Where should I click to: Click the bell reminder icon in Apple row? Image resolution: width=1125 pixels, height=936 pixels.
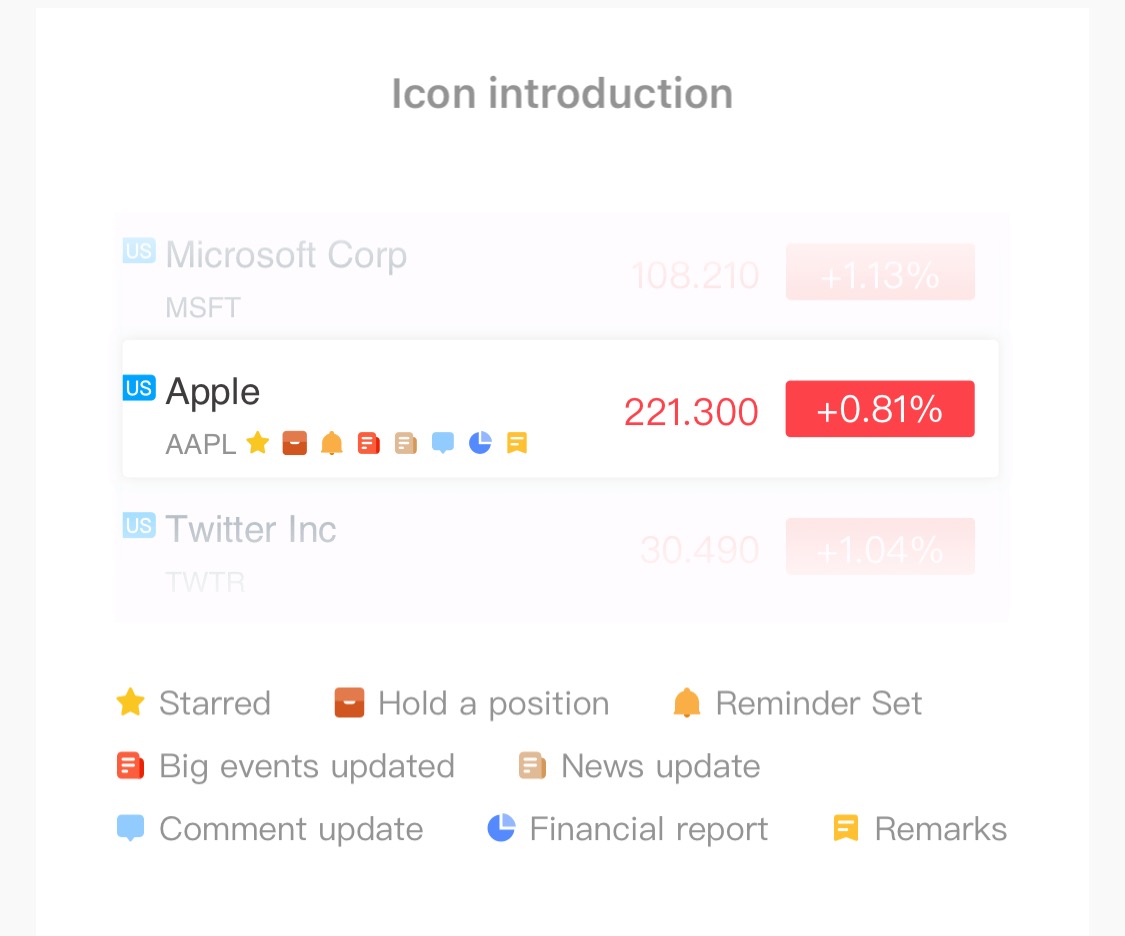tap(331, 443)
